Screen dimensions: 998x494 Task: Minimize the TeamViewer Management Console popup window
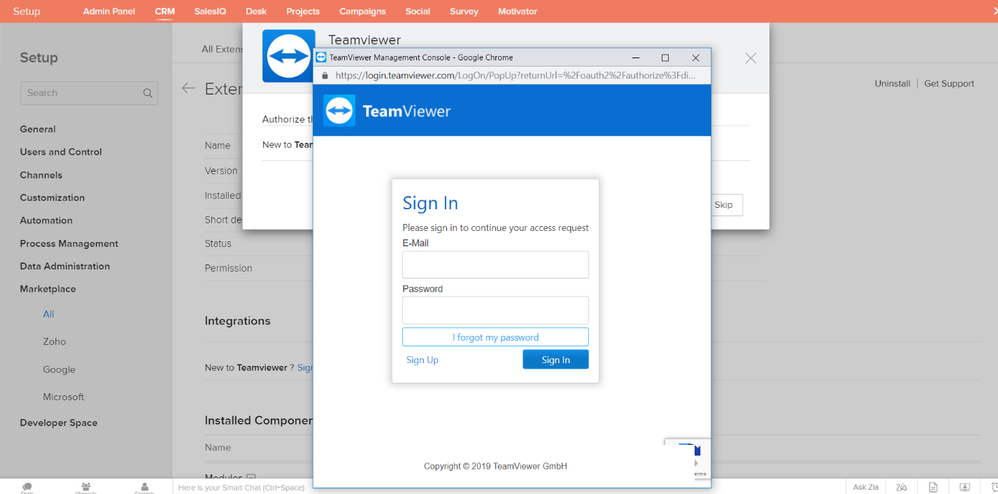[635, 57]
